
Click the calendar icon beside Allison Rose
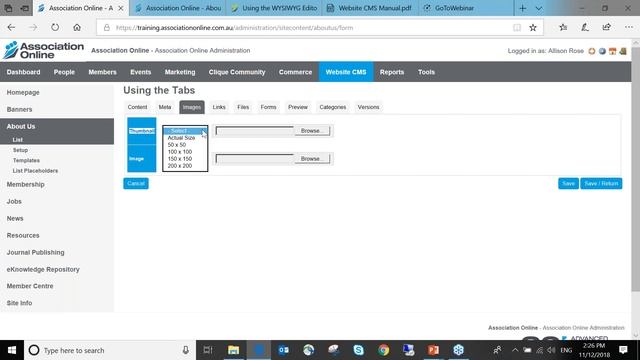[613, 51]
